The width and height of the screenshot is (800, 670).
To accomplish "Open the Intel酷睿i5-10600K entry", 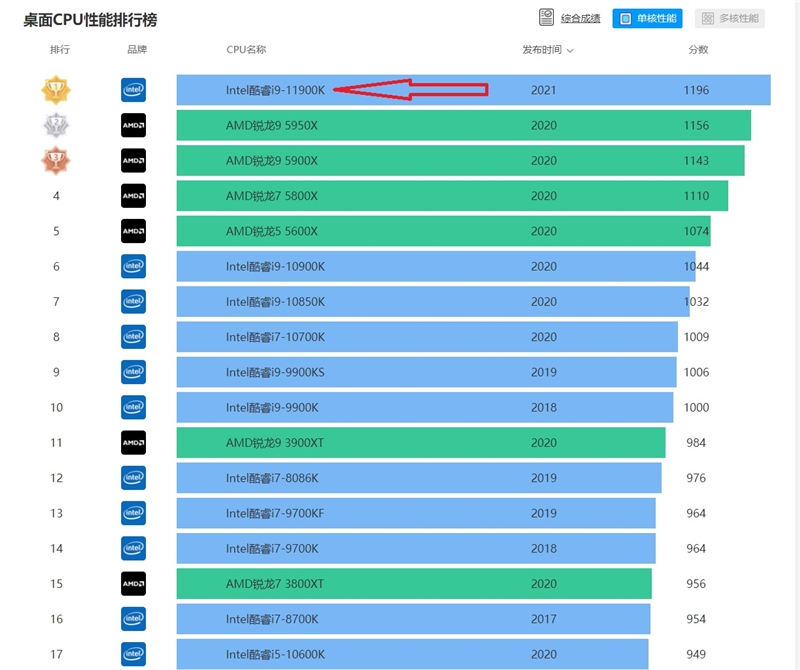I will [x=275, y=654].
